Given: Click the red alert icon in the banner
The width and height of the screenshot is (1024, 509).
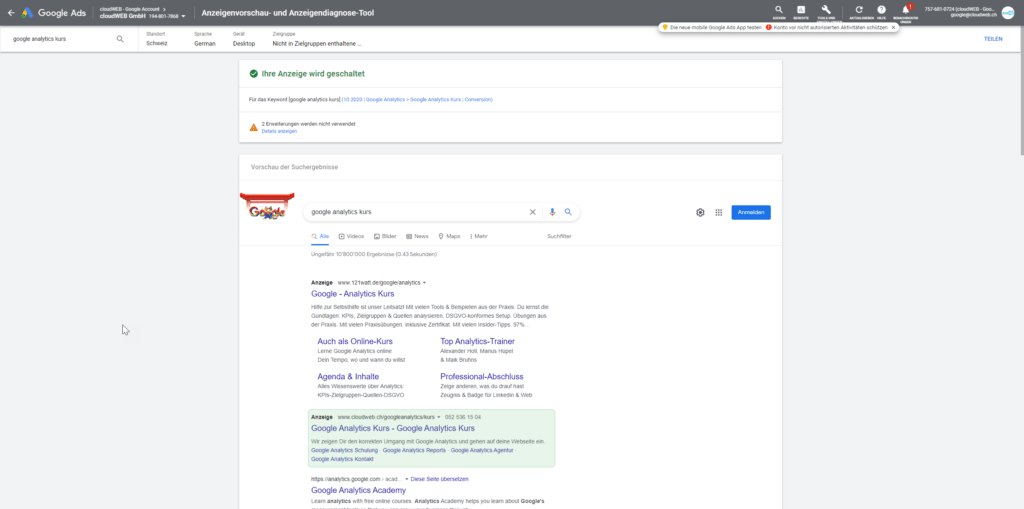Looking at the screenshot, I should coord(769,27).
